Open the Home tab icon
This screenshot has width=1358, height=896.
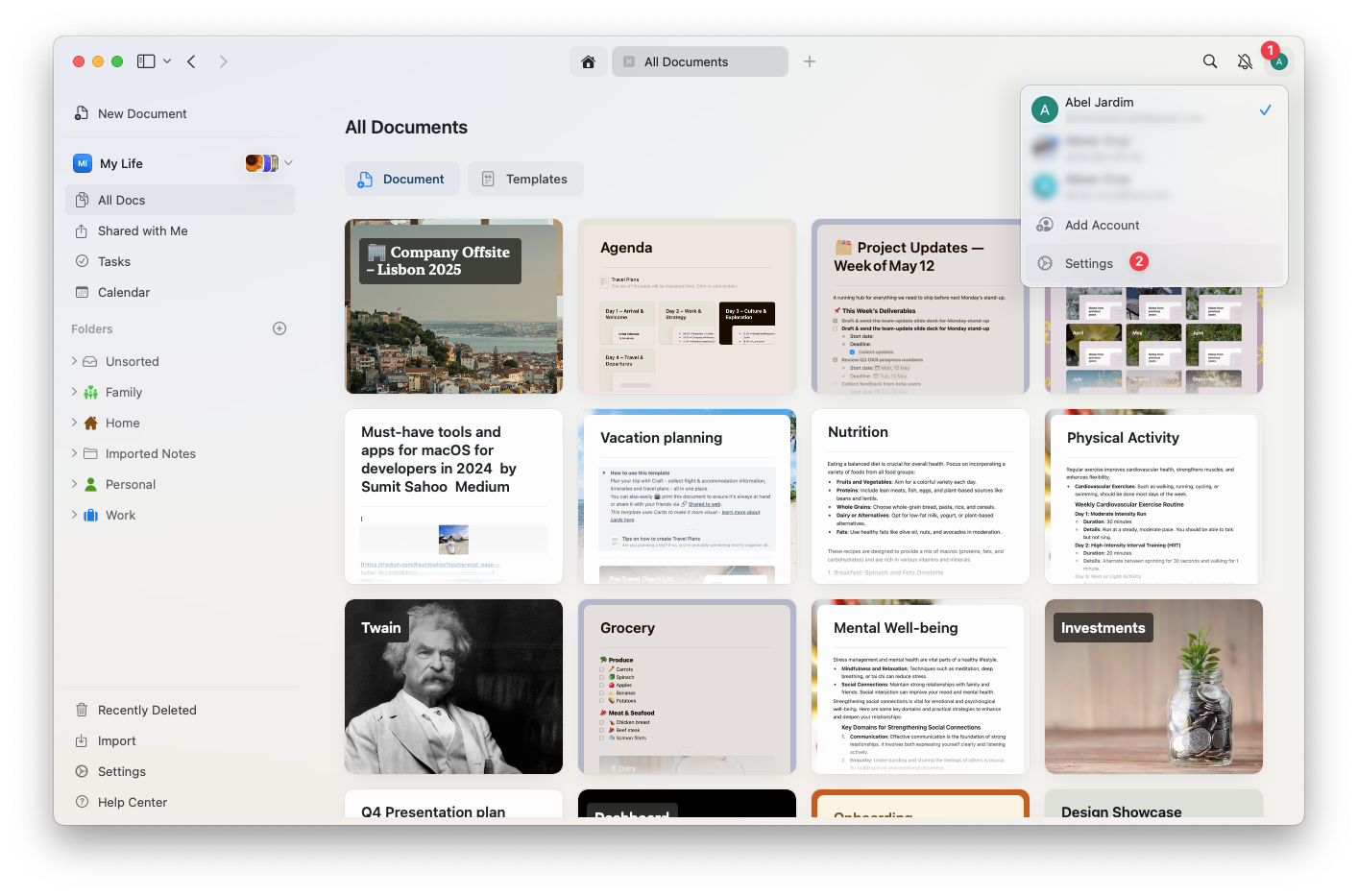click(x=588, y=61)
